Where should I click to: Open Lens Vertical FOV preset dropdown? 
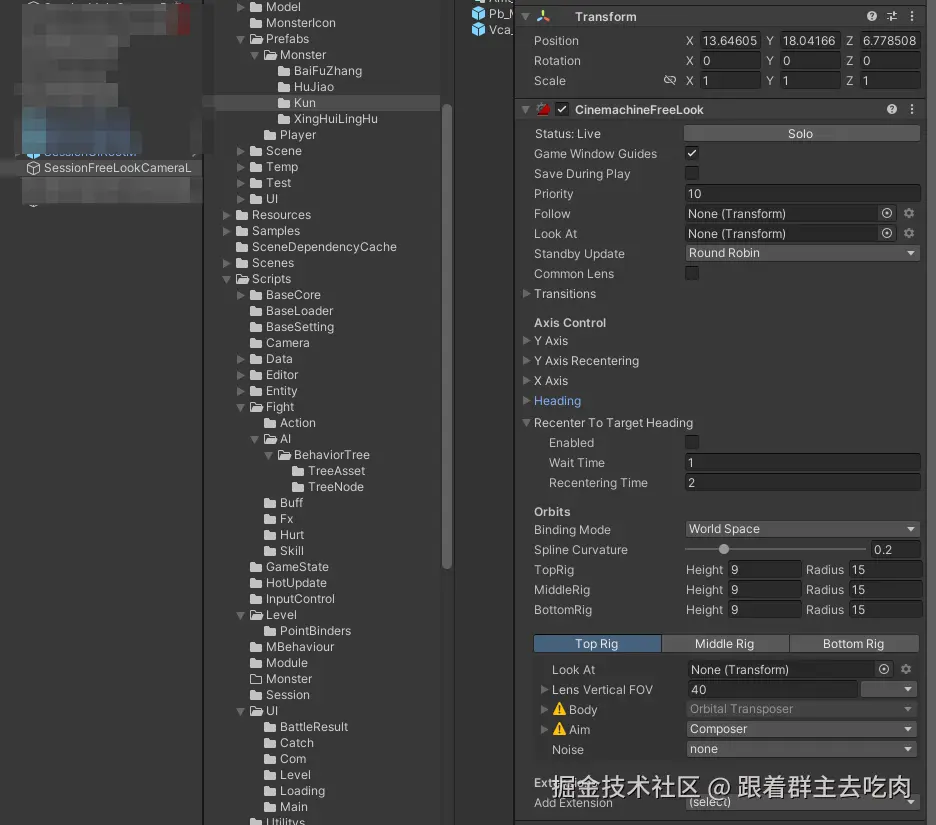[889, 689]
